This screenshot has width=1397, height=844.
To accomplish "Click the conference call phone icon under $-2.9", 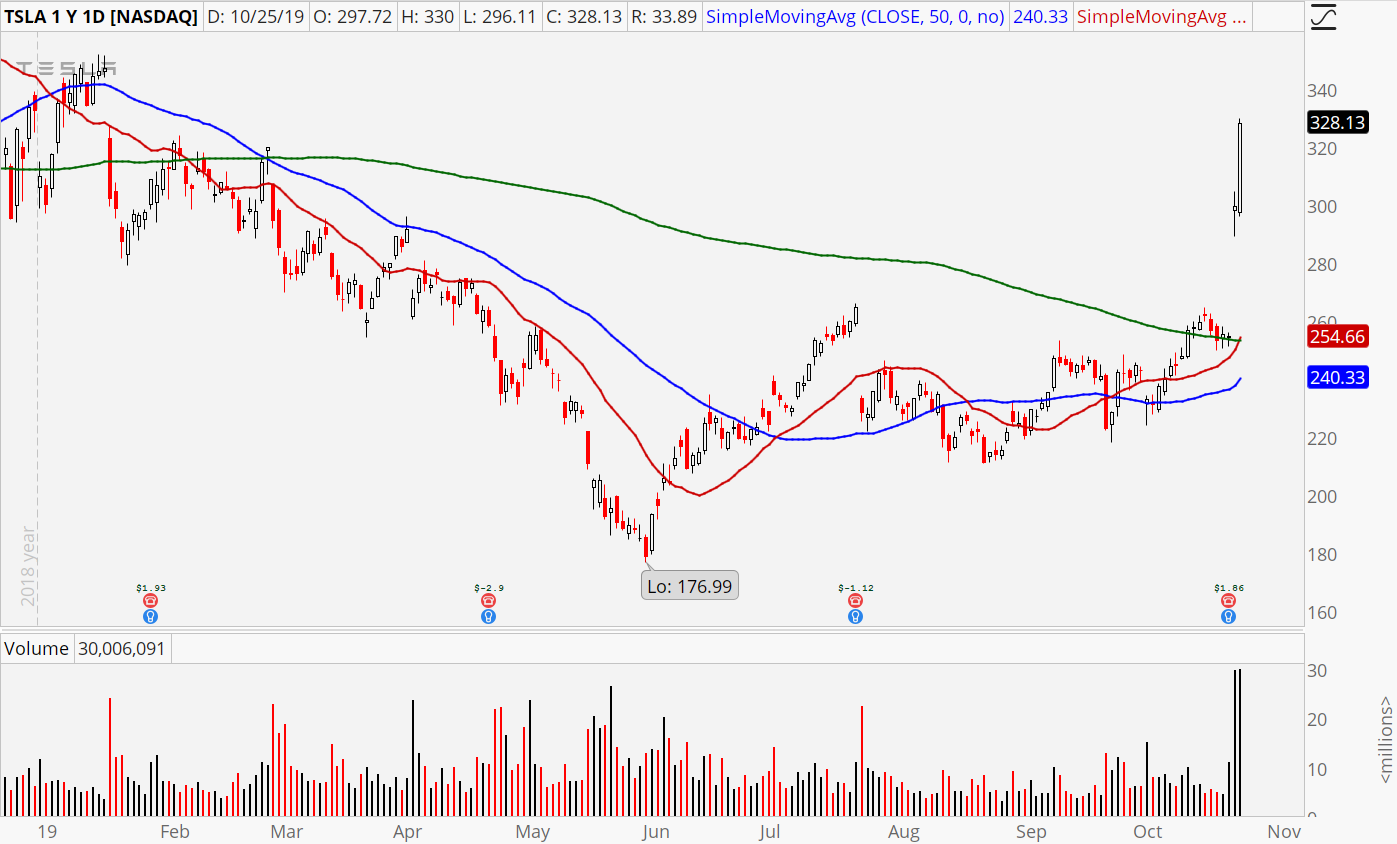I will [x=487, y=600].
